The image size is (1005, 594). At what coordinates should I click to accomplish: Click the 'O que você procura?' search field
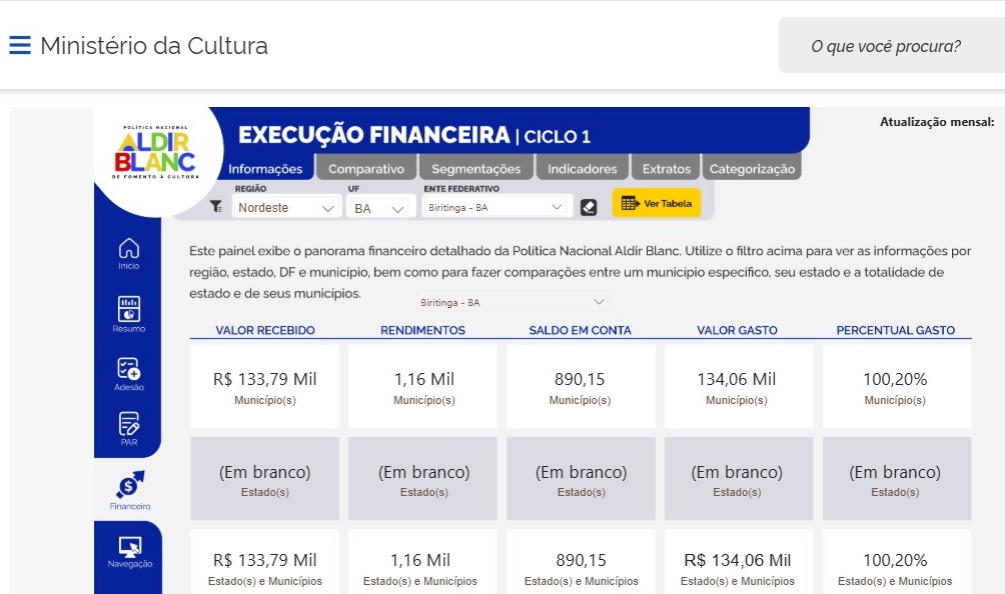pos(886,46)
